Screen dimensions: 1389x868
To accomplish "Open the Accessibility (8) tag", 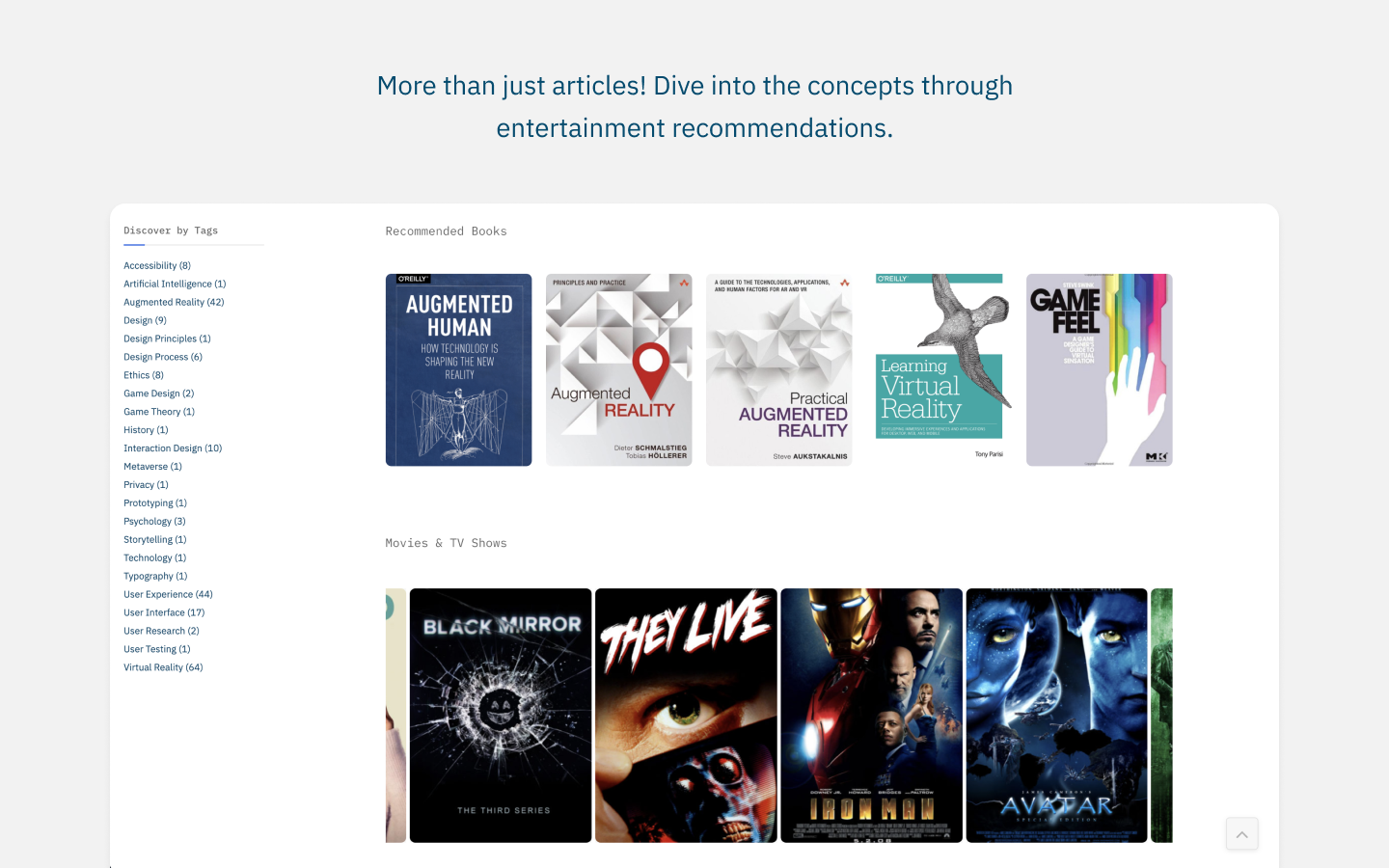I will [157, 265].
